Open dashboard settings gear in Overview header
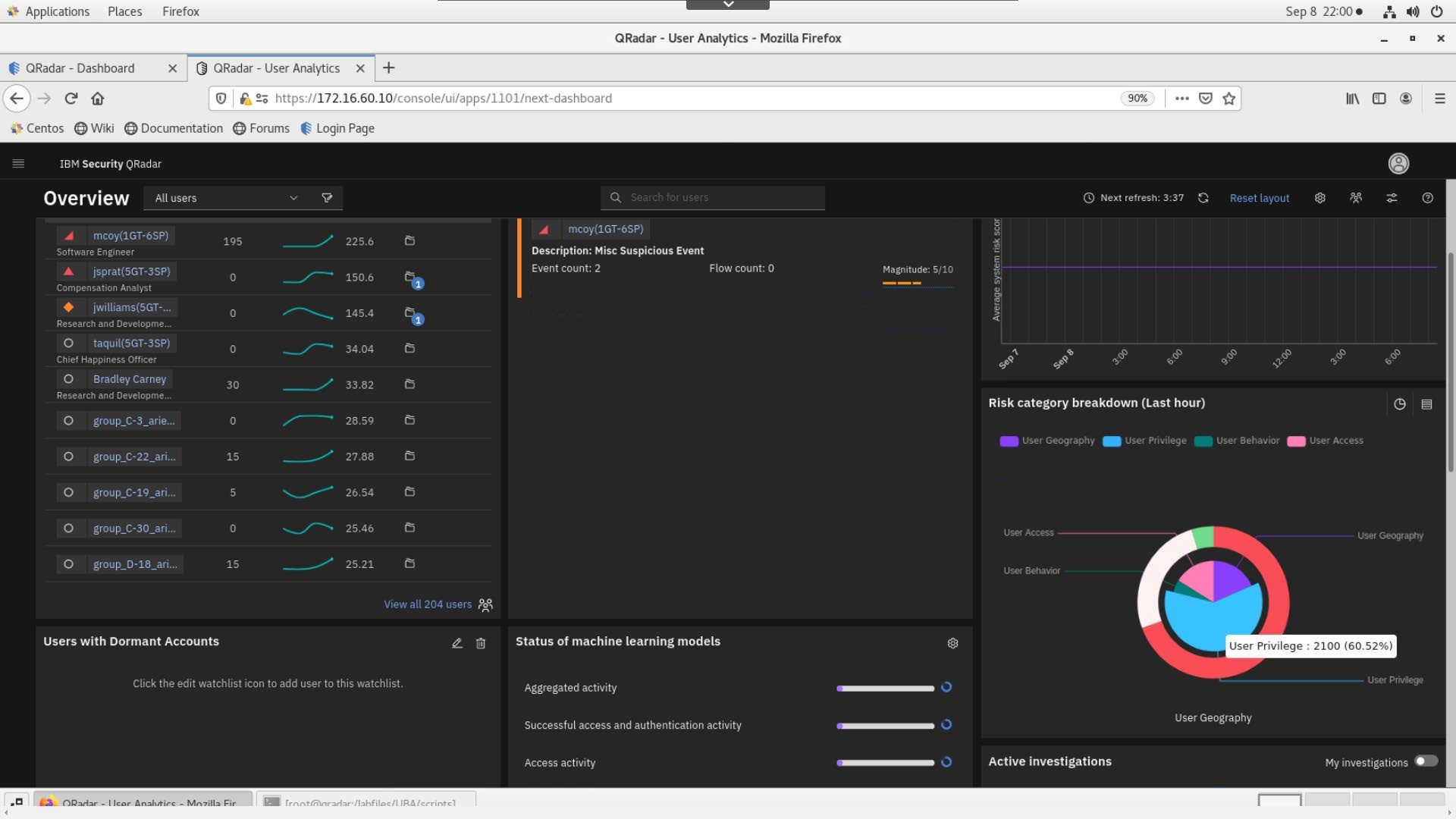This screenshot has width=1456, height=819. pos(1319,198)
